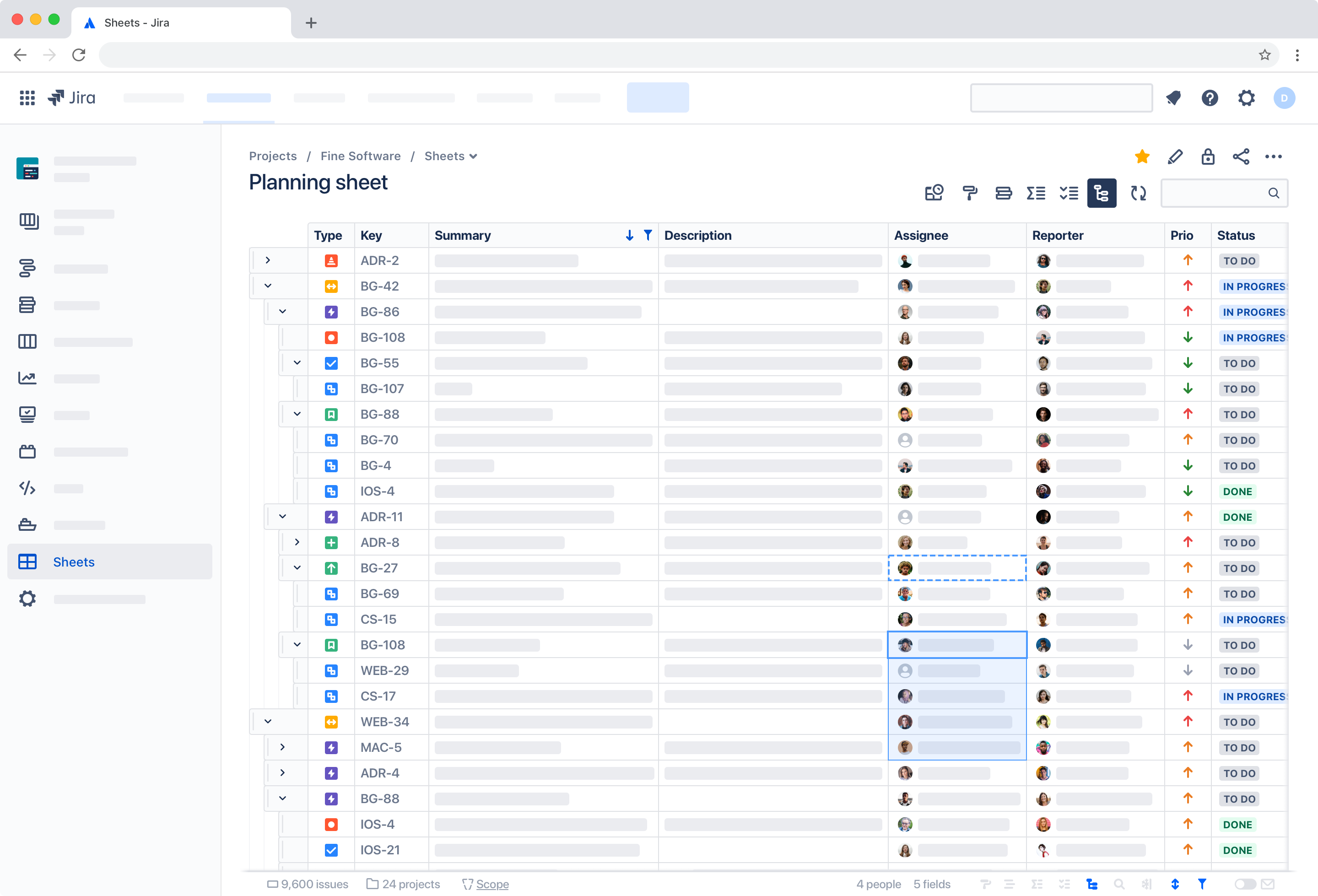Open the Sheets breadcrumb dropdown
This screenshot has width=1318, height=896.
[451, 157]
